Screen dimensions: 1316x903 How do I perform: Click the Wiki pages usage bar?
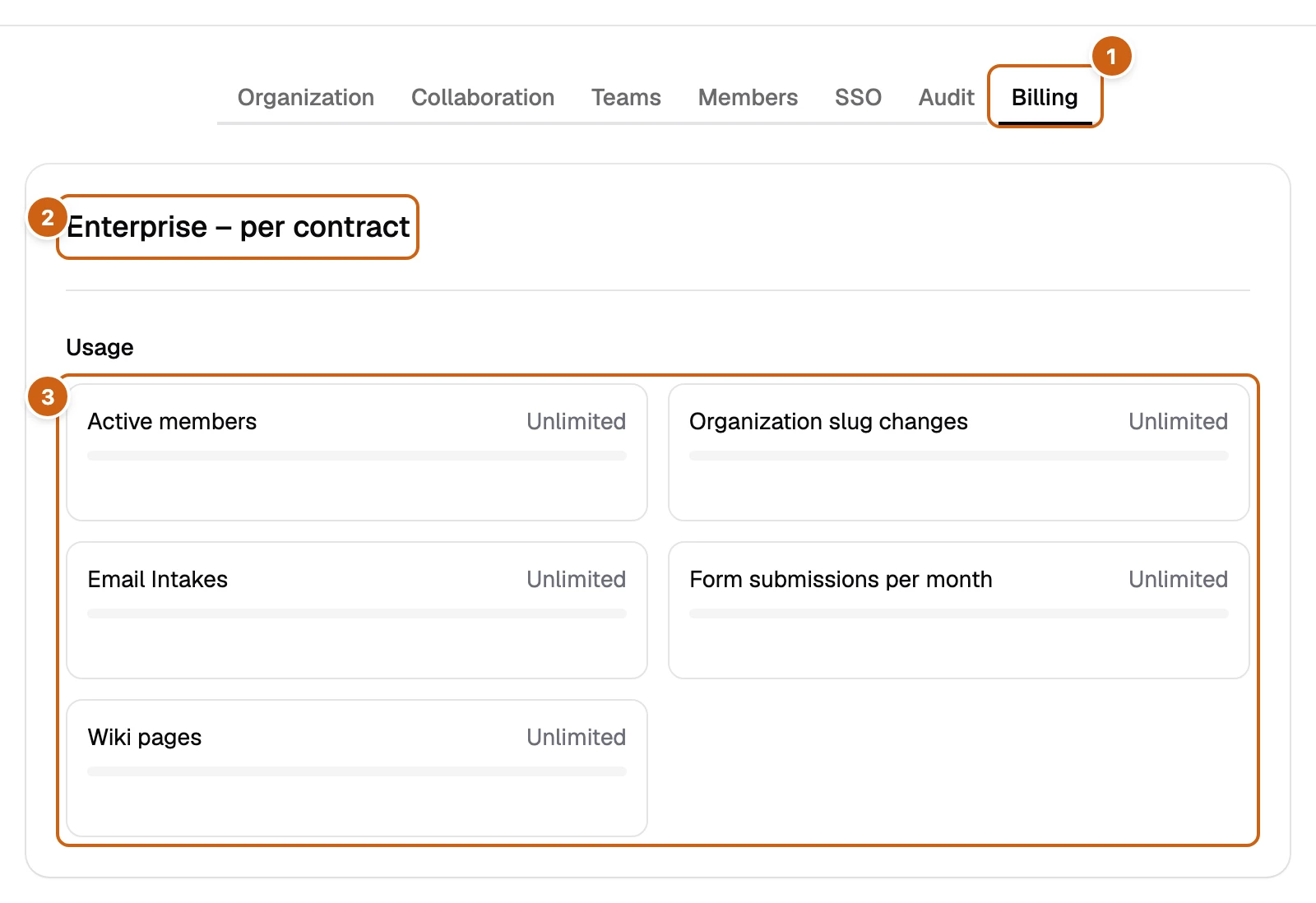tap(357, 771)
